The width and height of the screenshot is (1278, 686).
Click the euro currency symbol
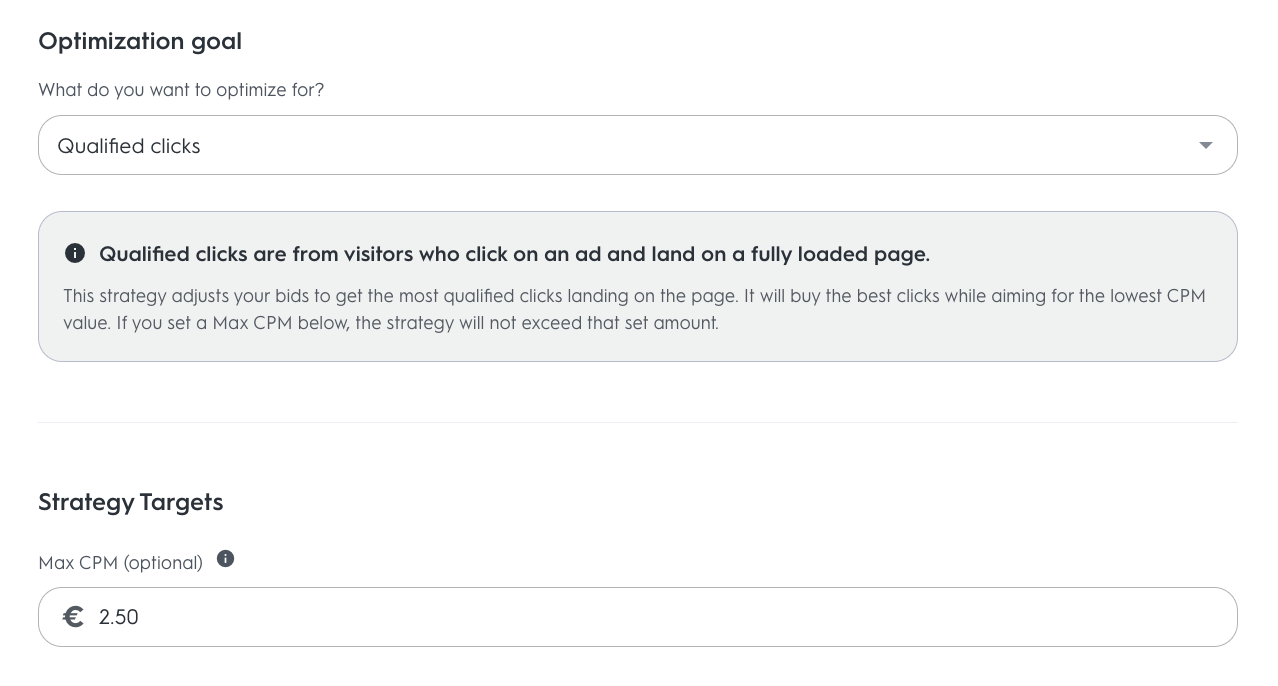tap(73, 617)
